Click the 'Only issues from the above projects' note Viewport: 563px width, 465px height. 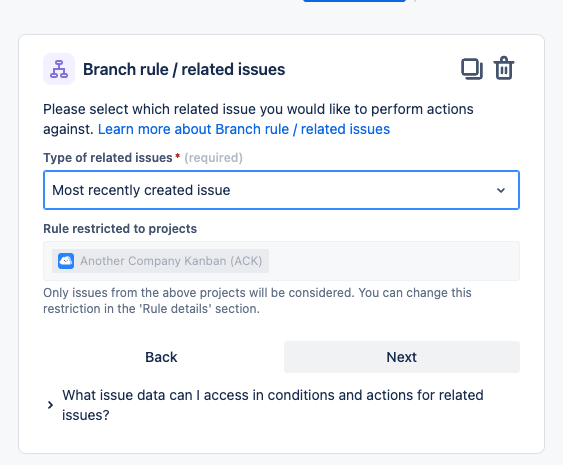[x=257, y=301]
